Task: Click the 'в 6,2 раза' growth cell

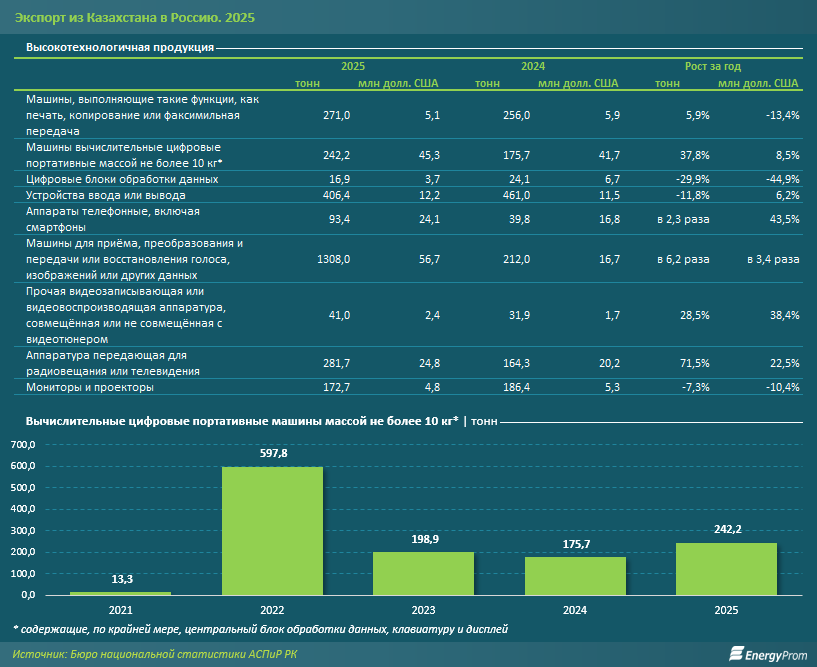Action: pos(683,259)
